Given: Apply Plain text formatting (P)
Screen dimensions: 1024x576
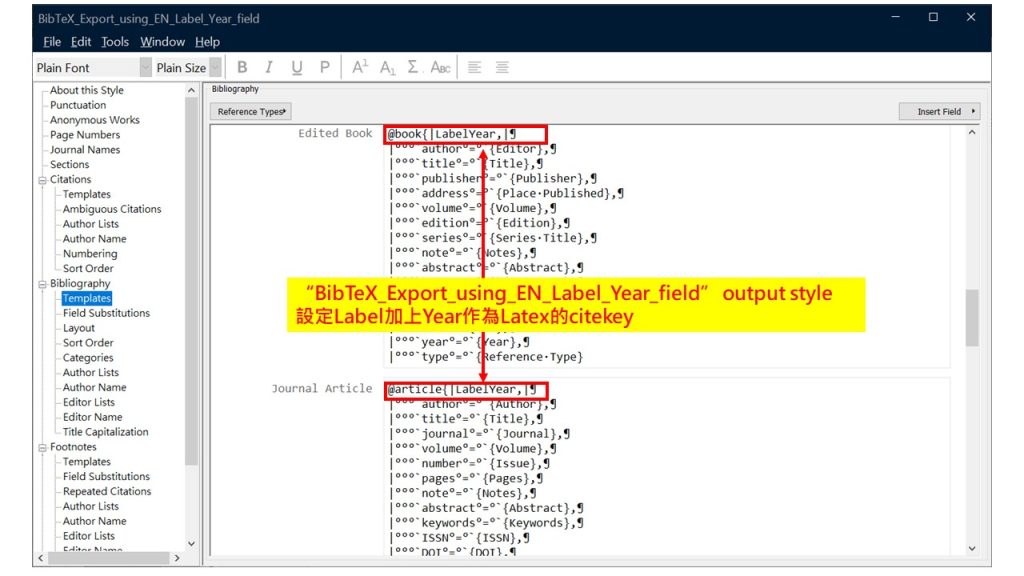Looking at the screenshot, I should point(325,67).
